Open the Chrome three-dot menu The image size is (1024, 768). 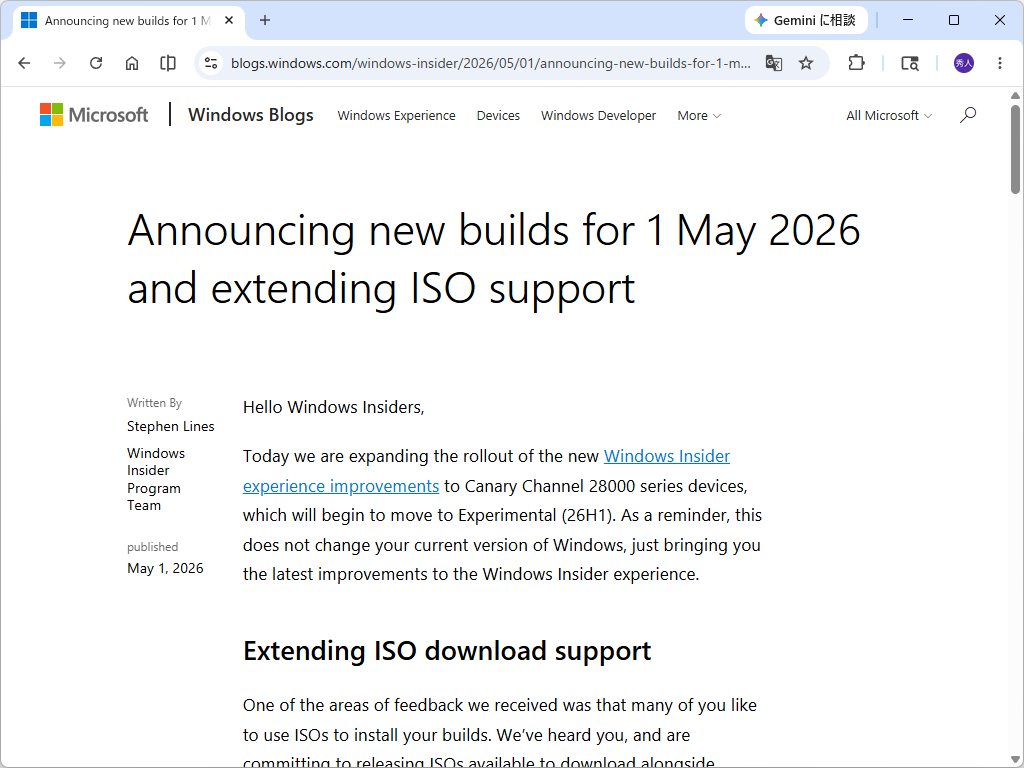tap(1000, 63)
